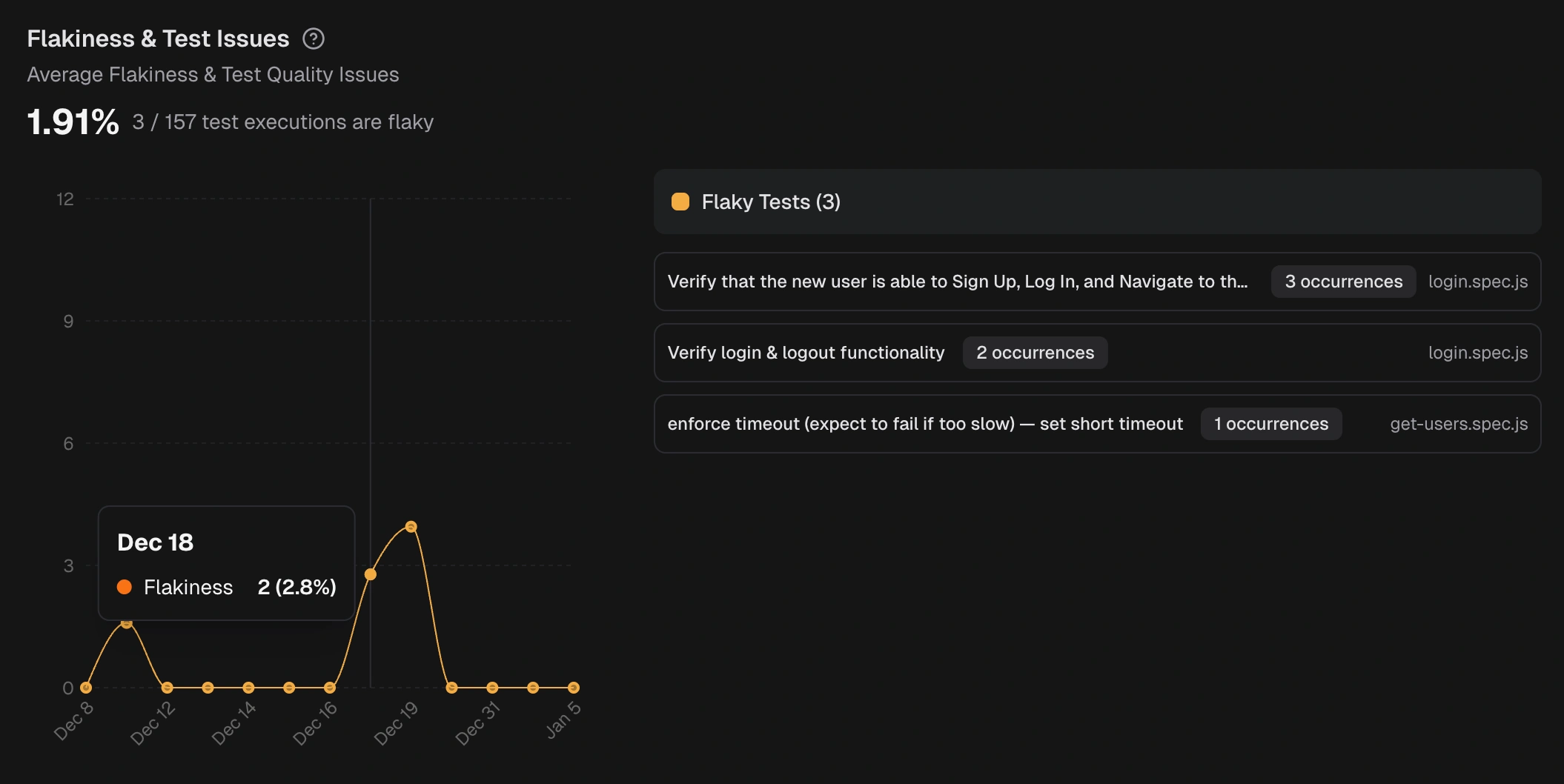Click the orange Flaky Tests legend marker
The height and width of the screenshot is (784, 1564).
pyautogui.click(x=680, y=201)
